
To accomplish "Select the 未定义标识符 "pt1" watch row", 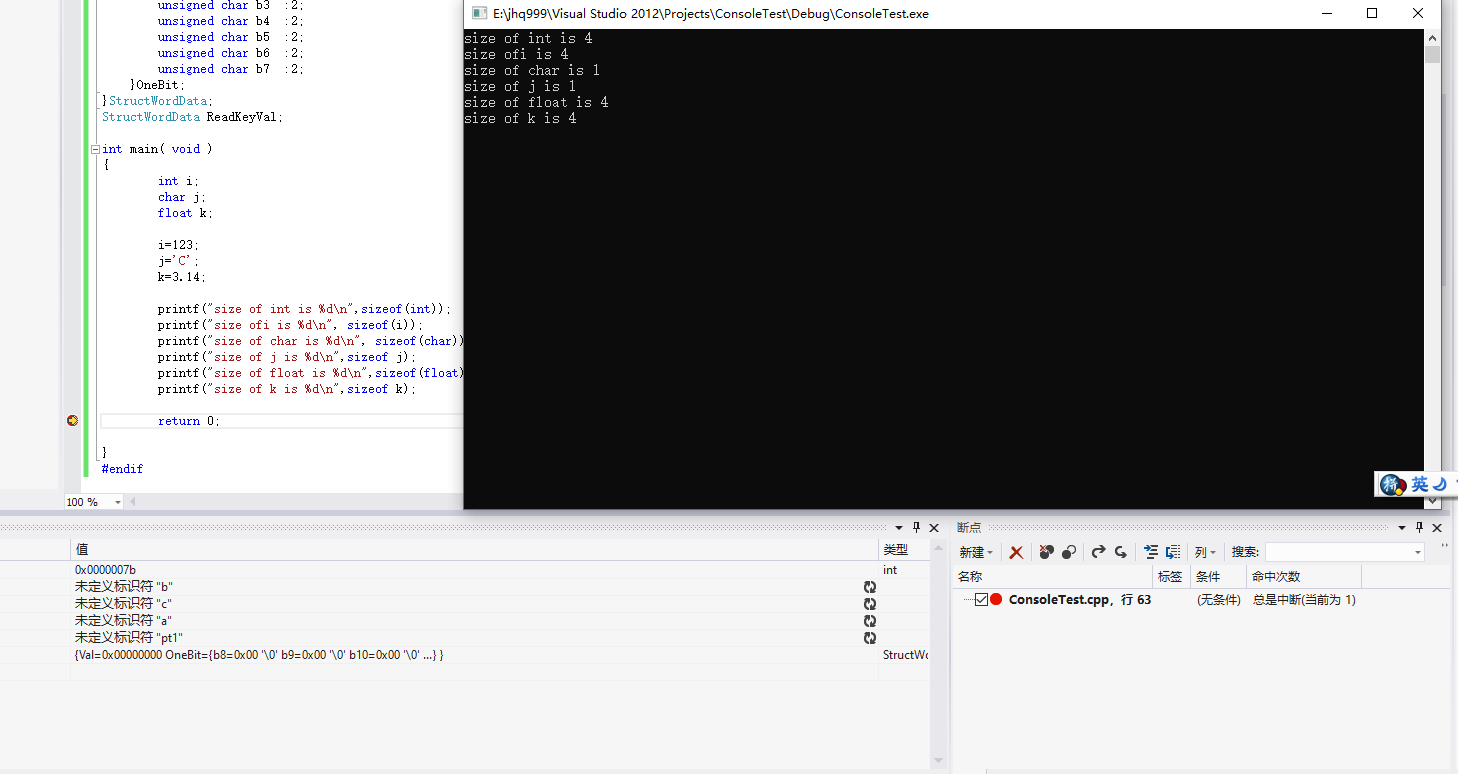I will coord(474,638).
